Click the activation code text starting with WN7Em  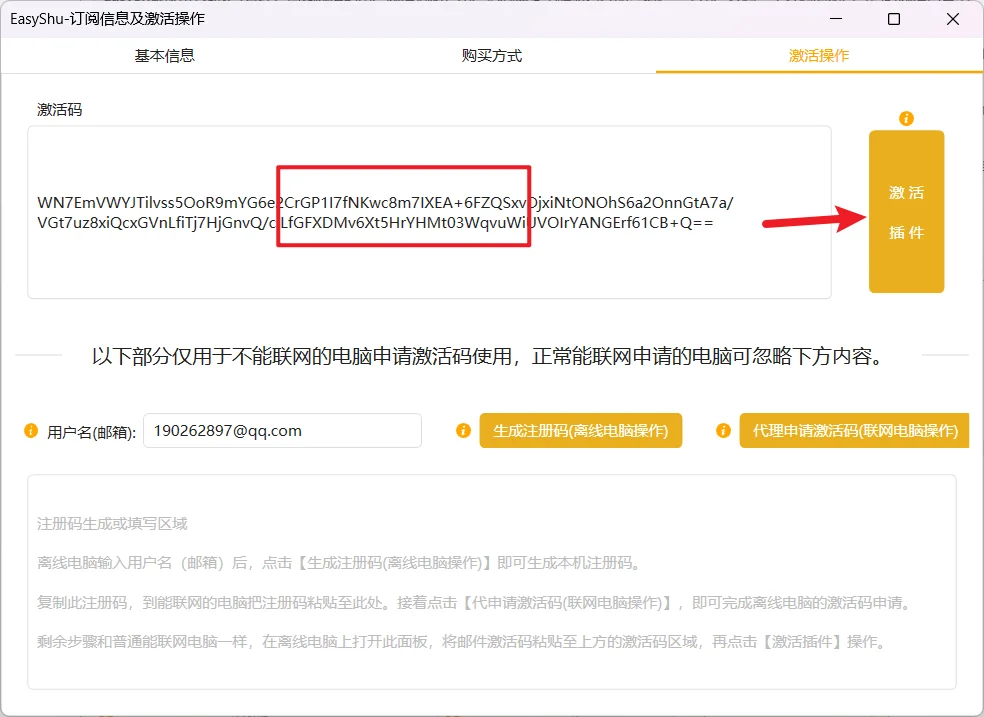point(385,203)
